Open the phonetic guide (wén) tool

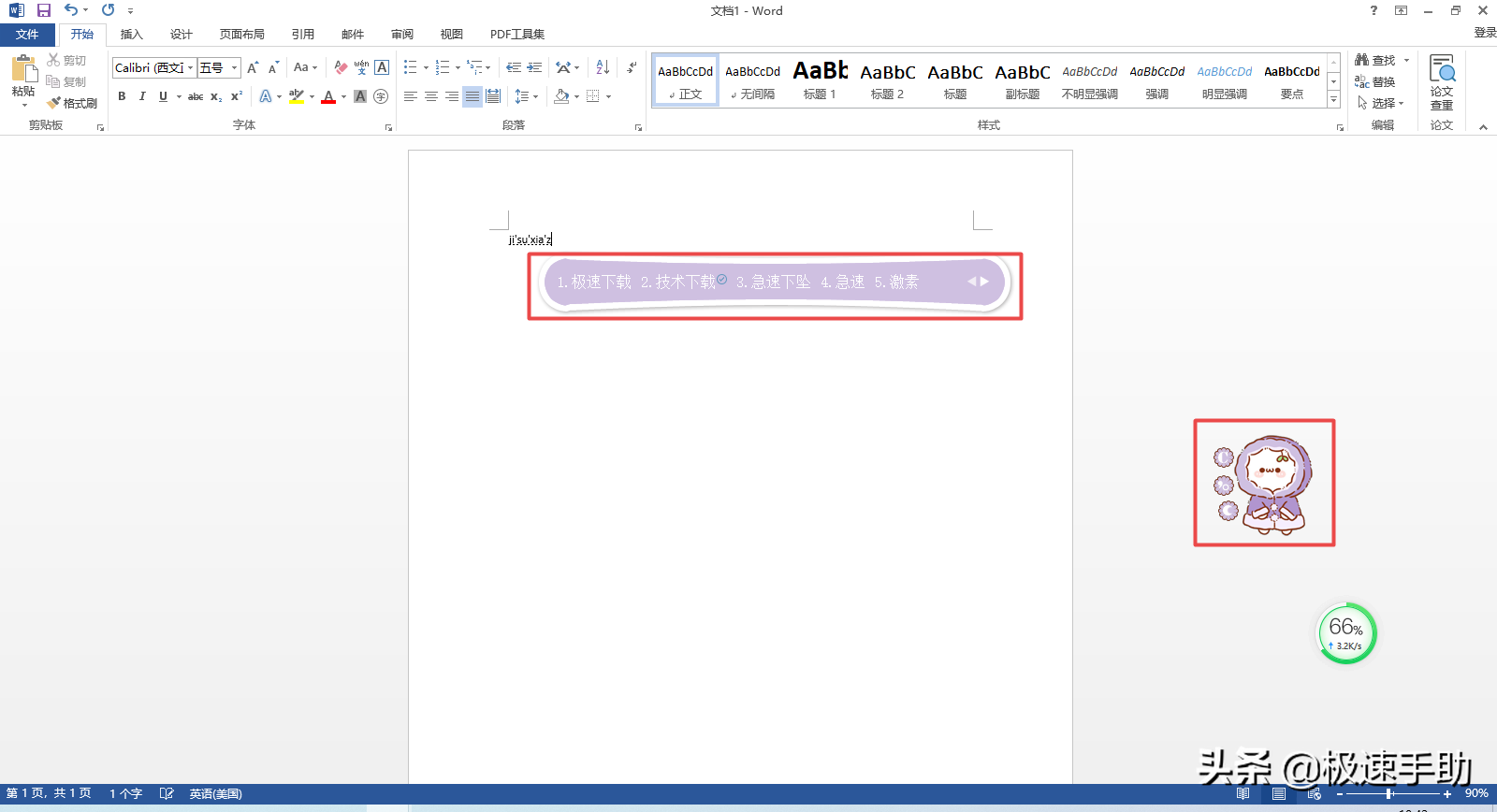click(x=361, y=67)
